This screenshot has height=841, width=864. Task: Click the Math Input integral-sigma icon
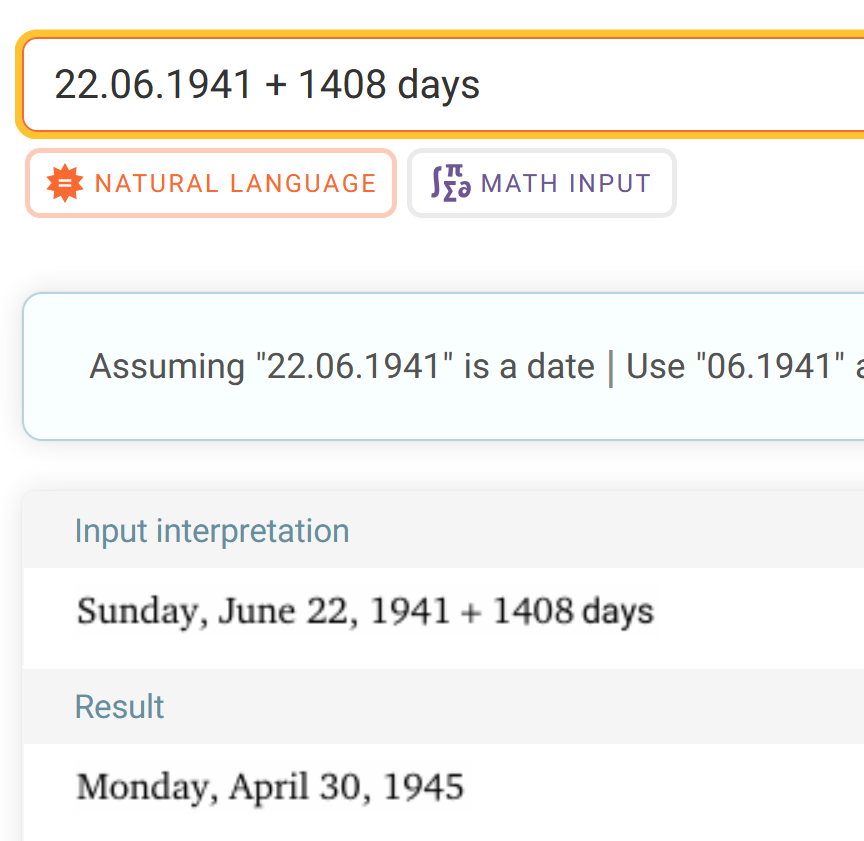pyautogui.click(x=450, y=183)
